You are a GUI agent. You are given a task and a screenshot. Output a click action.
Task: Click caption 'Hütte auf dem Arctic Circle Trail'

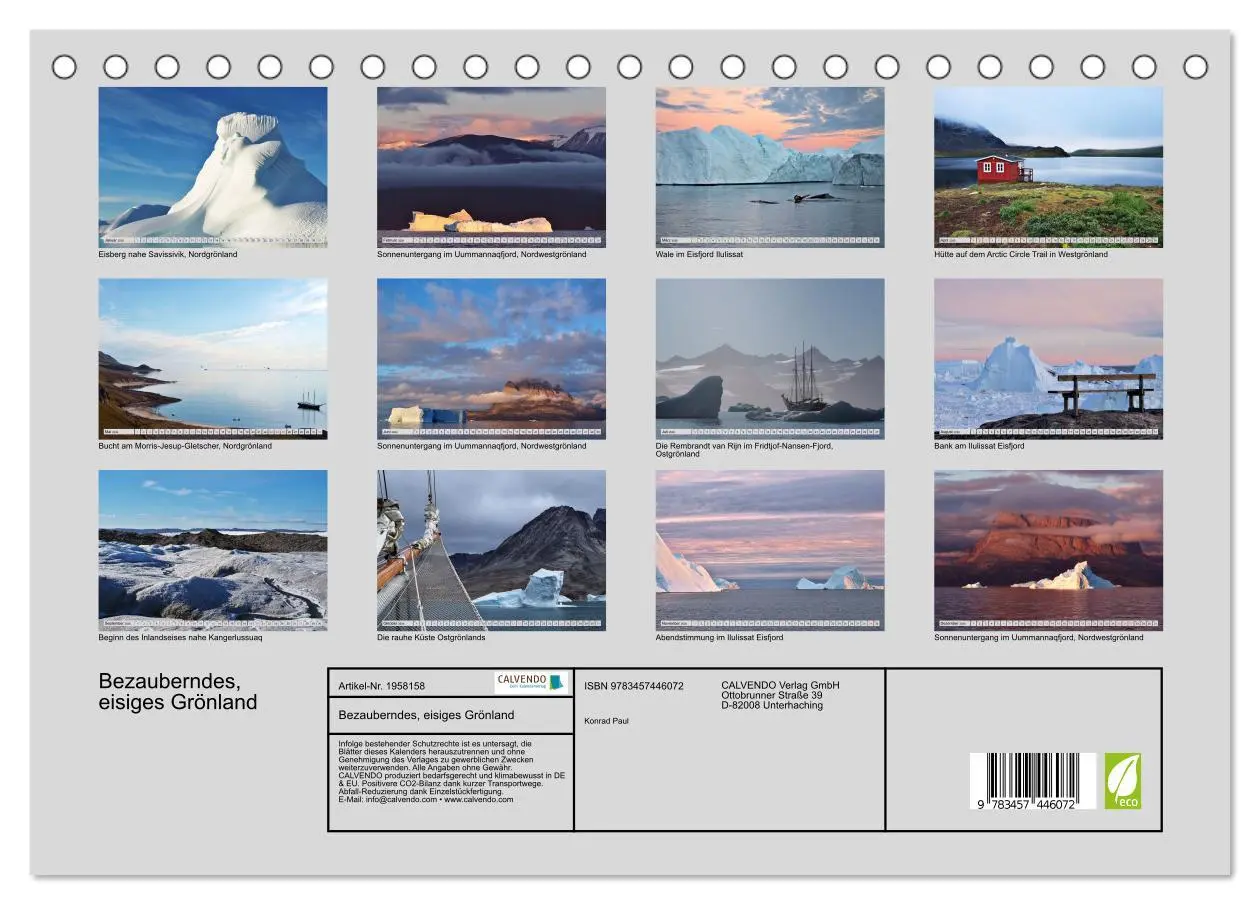(x=1021, y=254)
